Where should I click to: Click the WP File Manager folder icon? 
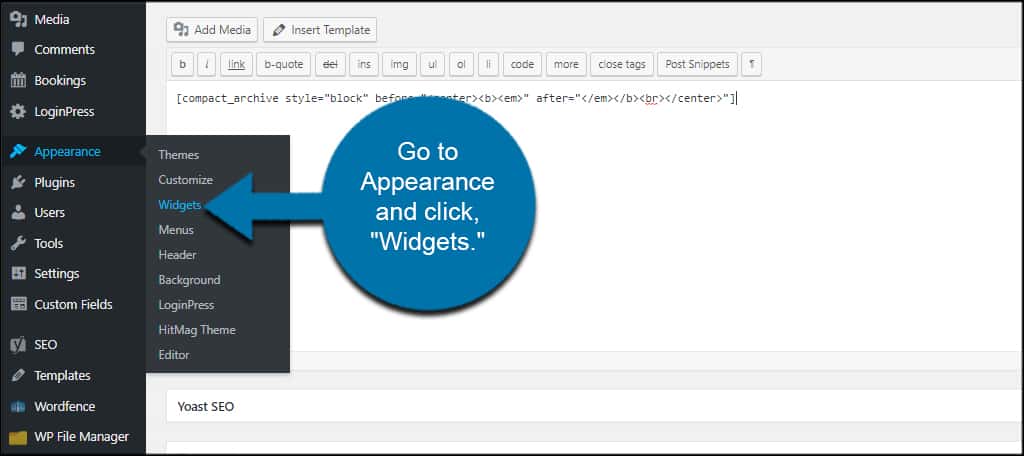(18, 437)
